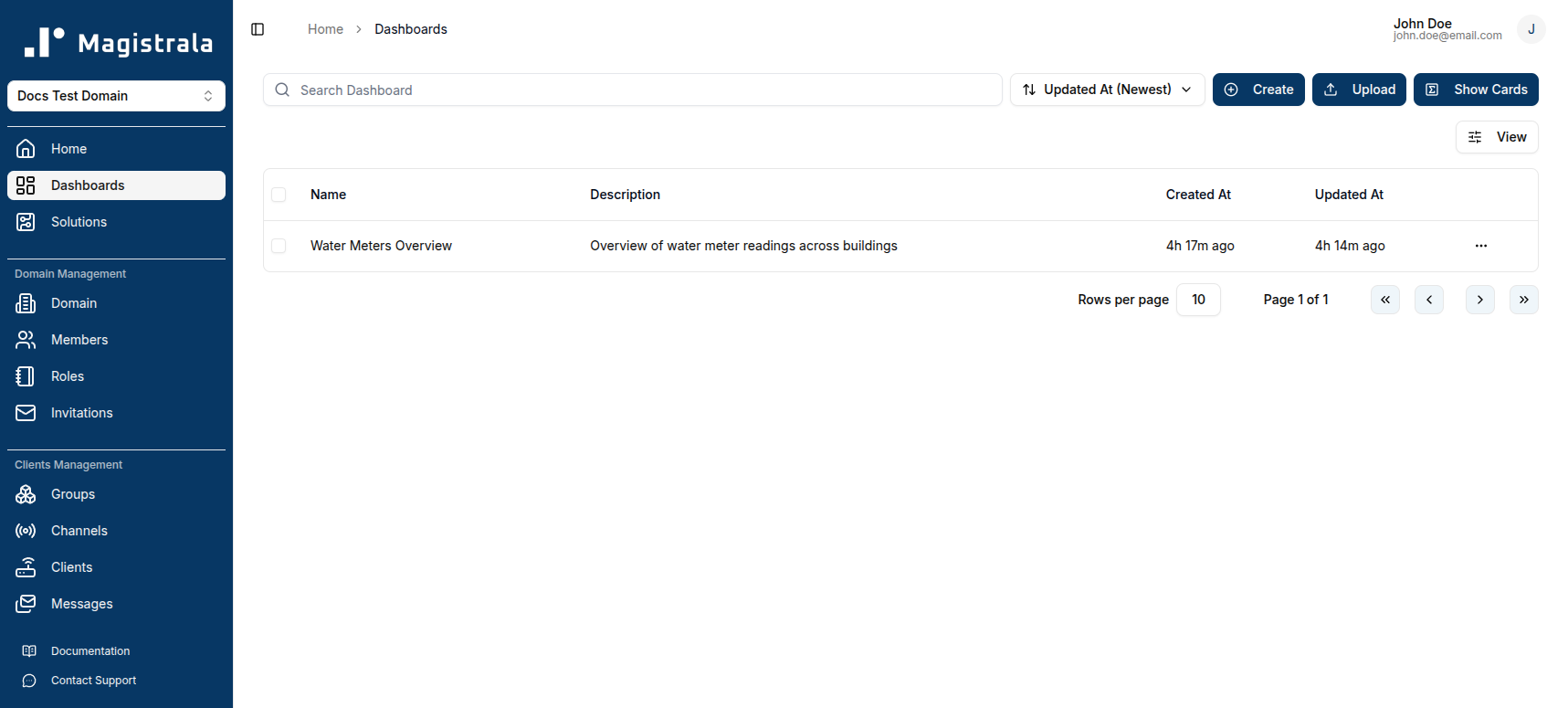Open Home in the sidebar
1568x708 pixels.
(116, 149)
